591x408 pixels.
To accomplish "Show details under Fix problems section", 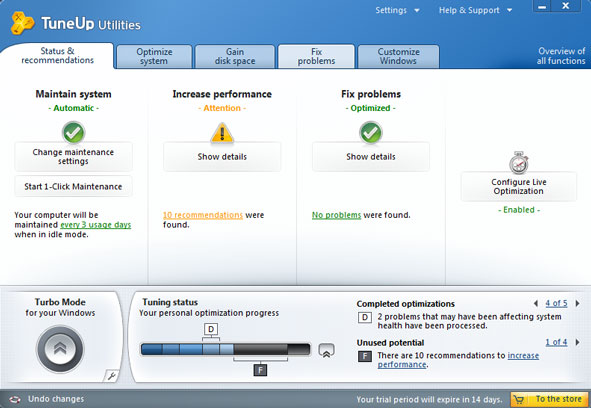I will point(371,156).
